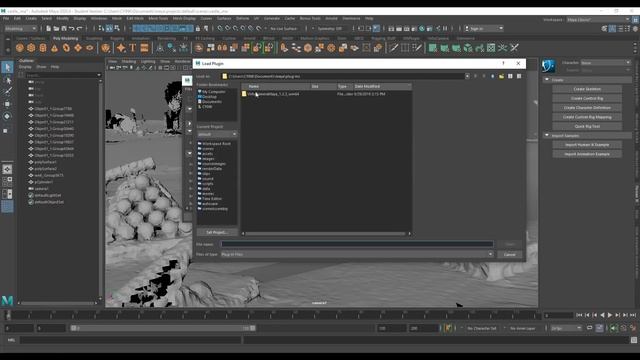Screen dimensions: 640x360
Task: Create a polygon sphere from the shelf
Action: tap(20, 48)
